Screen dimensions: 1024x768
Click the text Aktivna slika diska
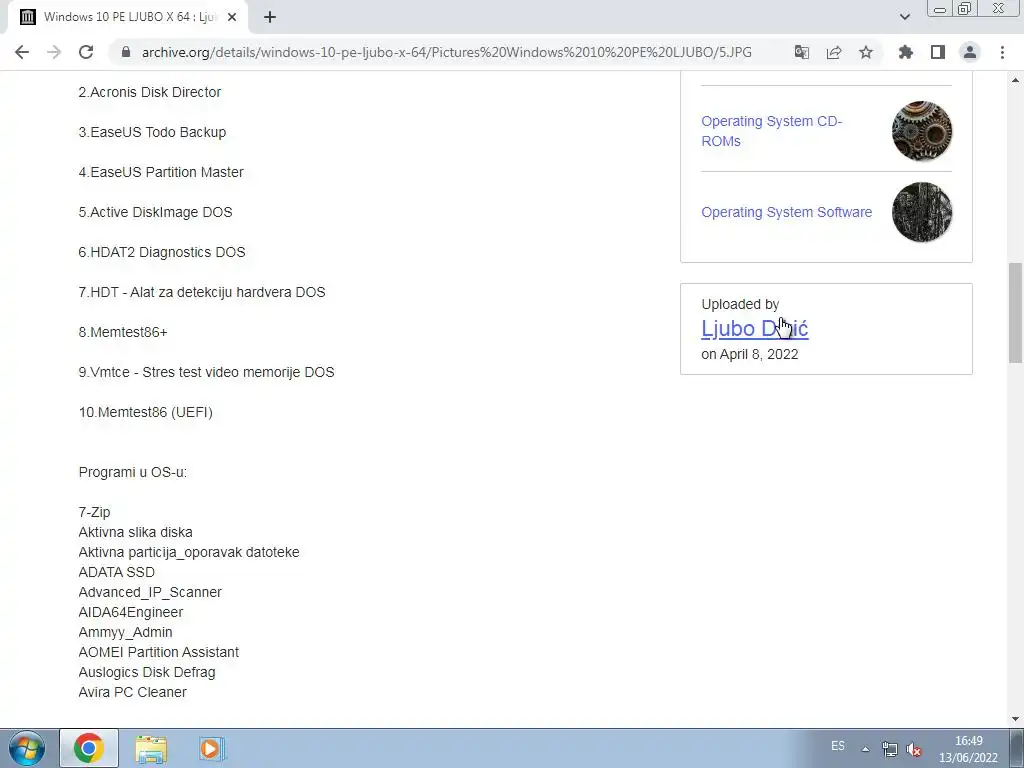135,532
